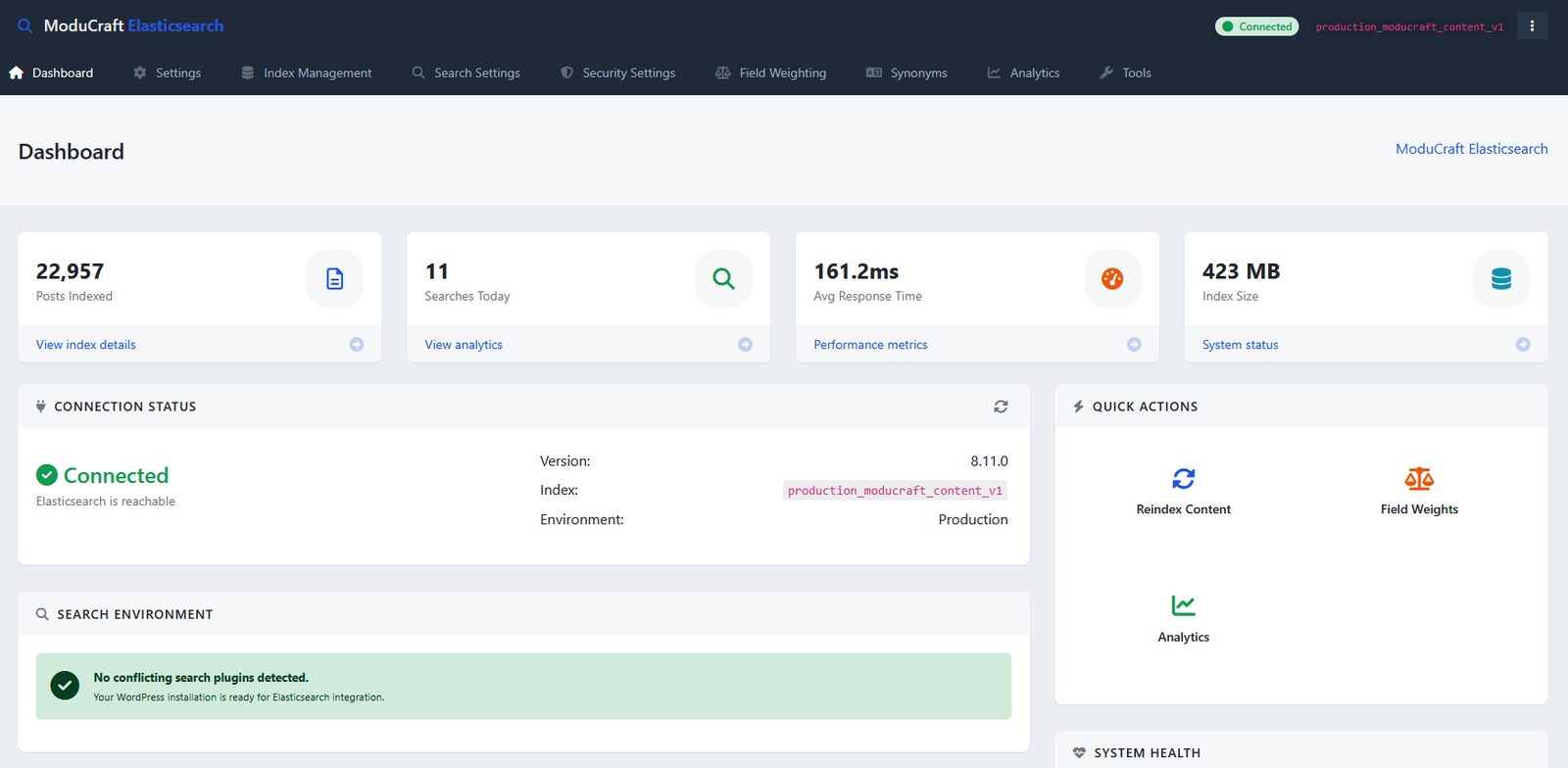Image resolution: width=1568 pixels, height=768 pixels.
Task: Open the Field Weights quick action
Action: (x=1419, y=491)
